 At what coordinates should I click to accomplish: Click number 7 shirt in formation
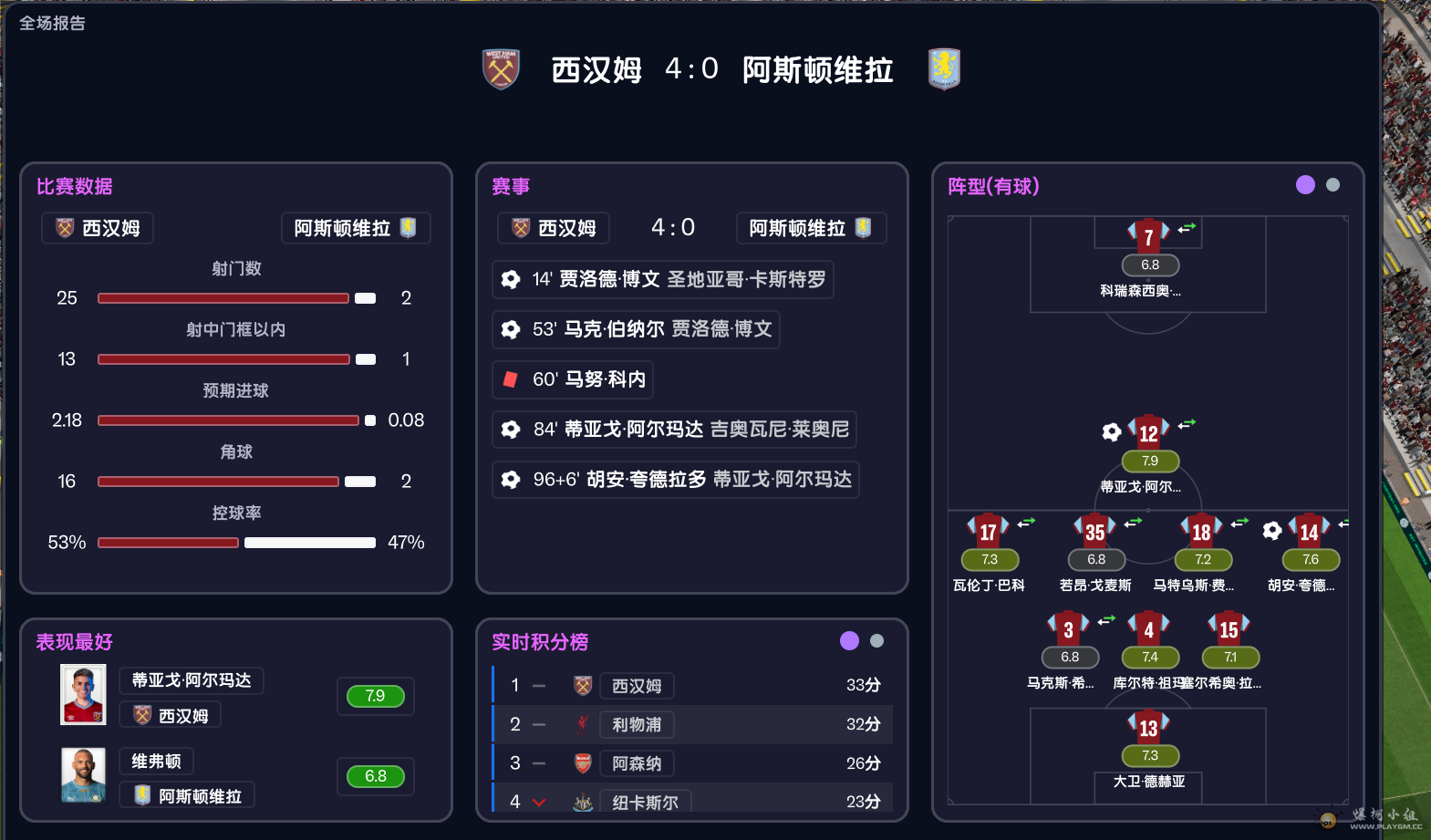click(1148, 236)
